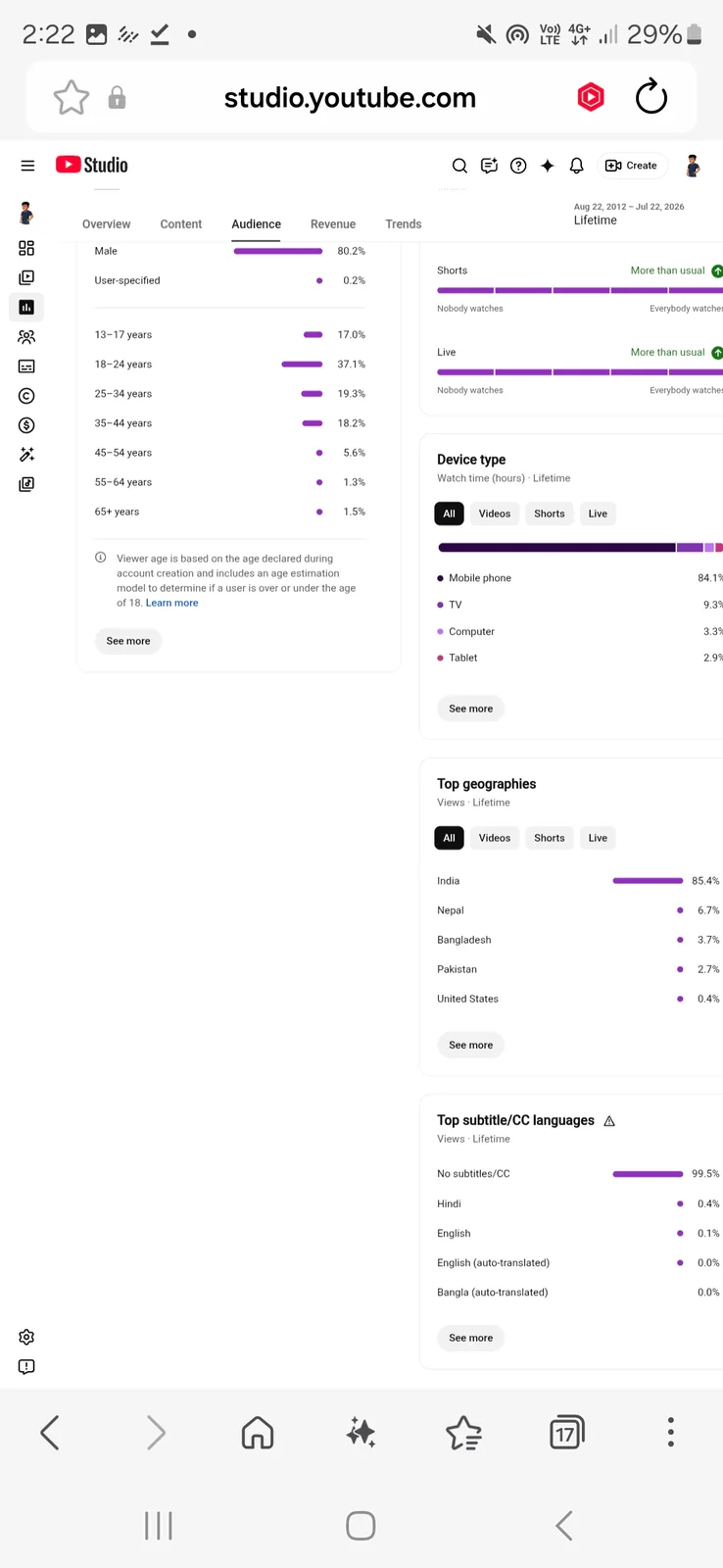
Task: Open browser tabs counter showing 17
Action: [567, 1433]
